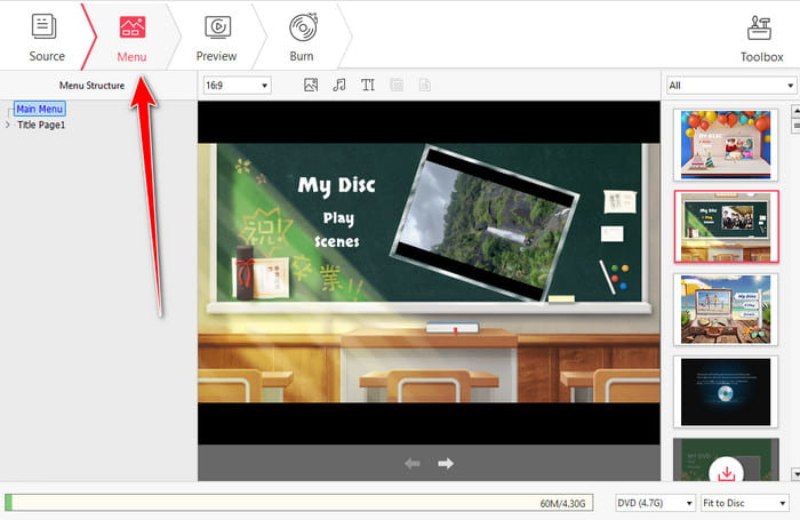
Task: Select Main Menu in the menu structure
Action: click(x=40, y=109)
